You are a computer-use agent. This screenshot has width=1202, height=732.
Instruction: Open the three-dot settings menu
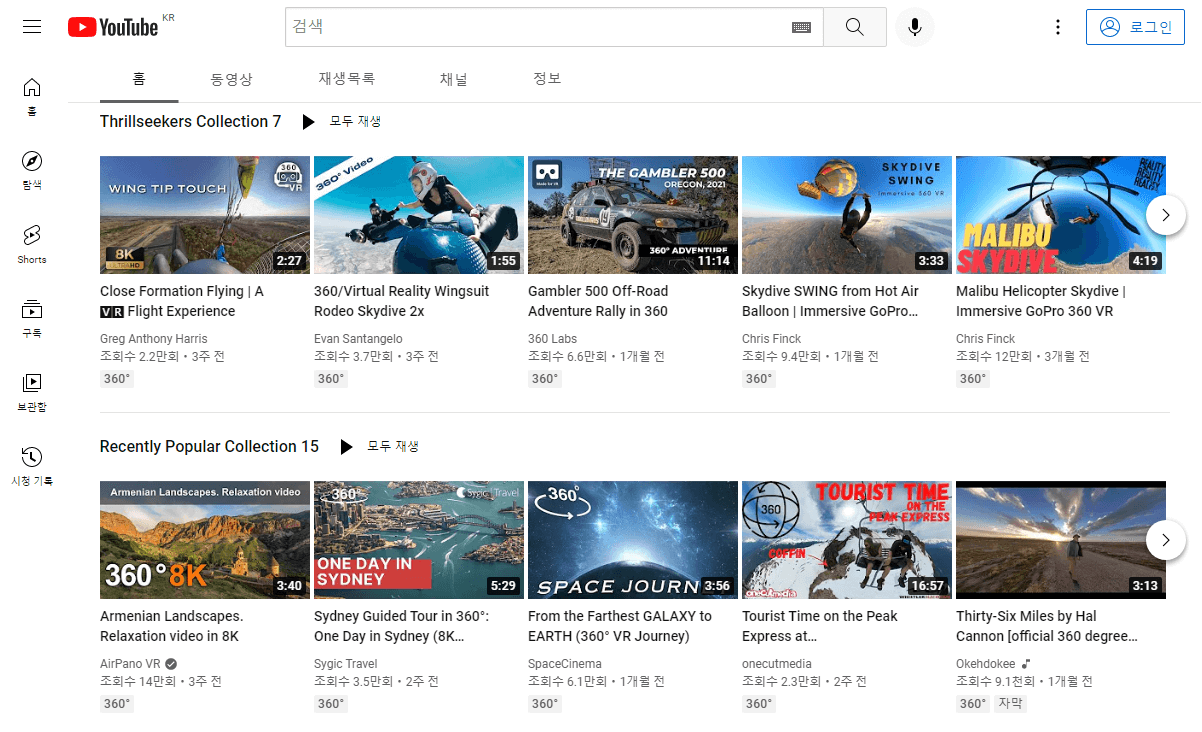(1058, 27)
